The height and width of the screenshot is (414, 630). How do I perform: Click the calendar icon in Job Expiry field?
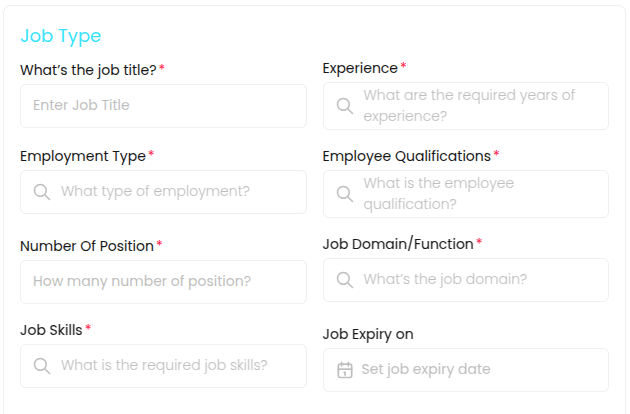345,370
